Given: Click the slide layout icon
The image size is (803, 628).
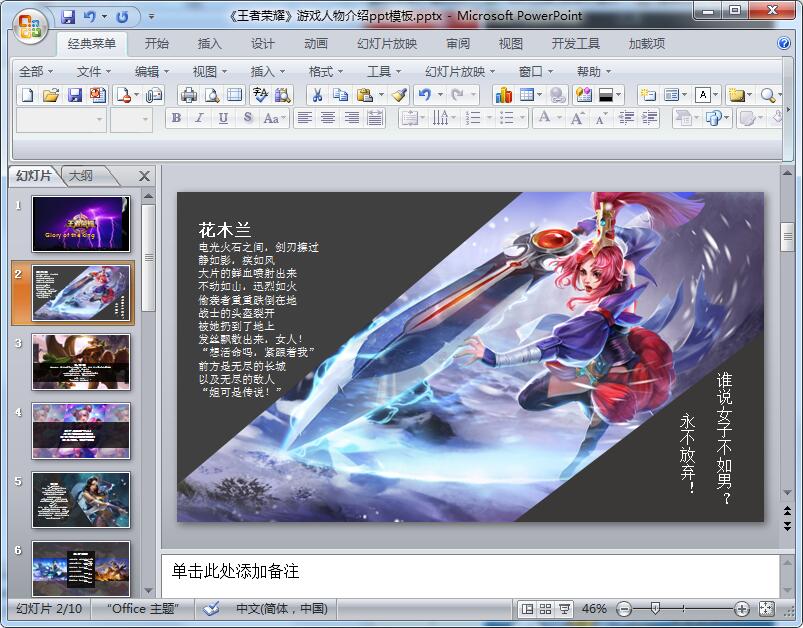Looking at the screenshot, I should [x=671, y=95].
